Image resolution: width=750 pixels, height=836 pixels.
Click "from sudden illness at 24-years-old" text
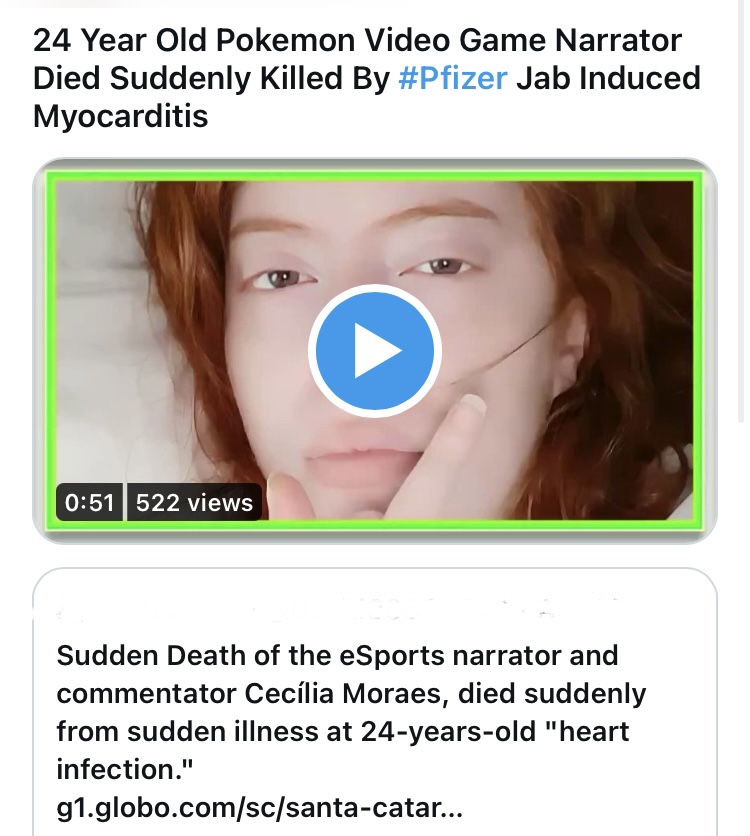pyautogui.click(x=296, y=731)
